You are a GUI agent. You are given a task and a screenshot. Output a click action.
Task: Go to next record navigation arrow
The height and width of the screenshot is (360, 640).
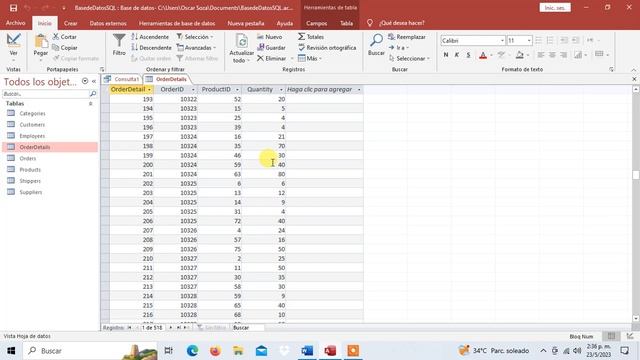[171, 328]
